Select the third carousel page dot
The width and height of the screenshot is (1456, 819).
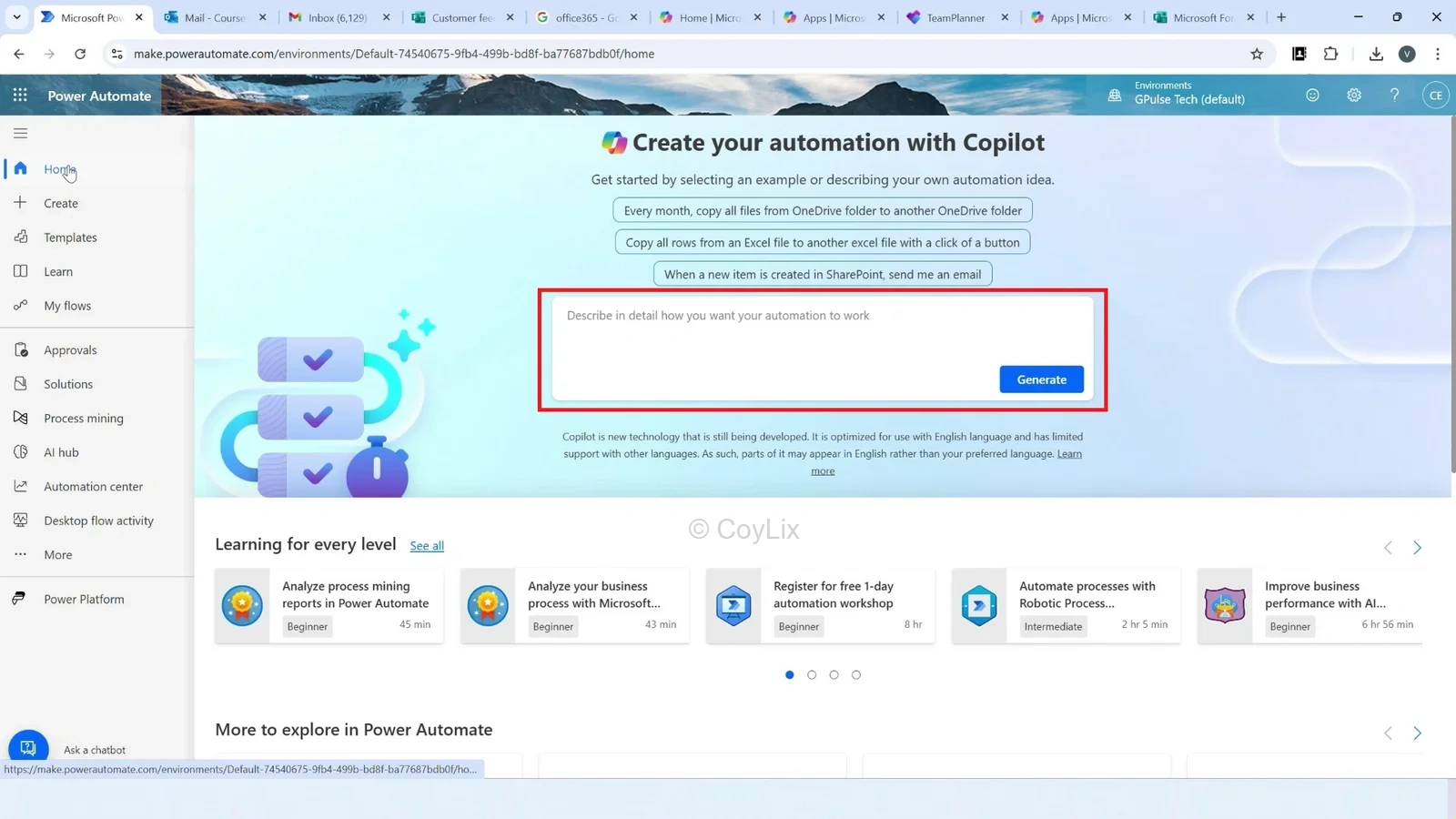tap(834, 675)
